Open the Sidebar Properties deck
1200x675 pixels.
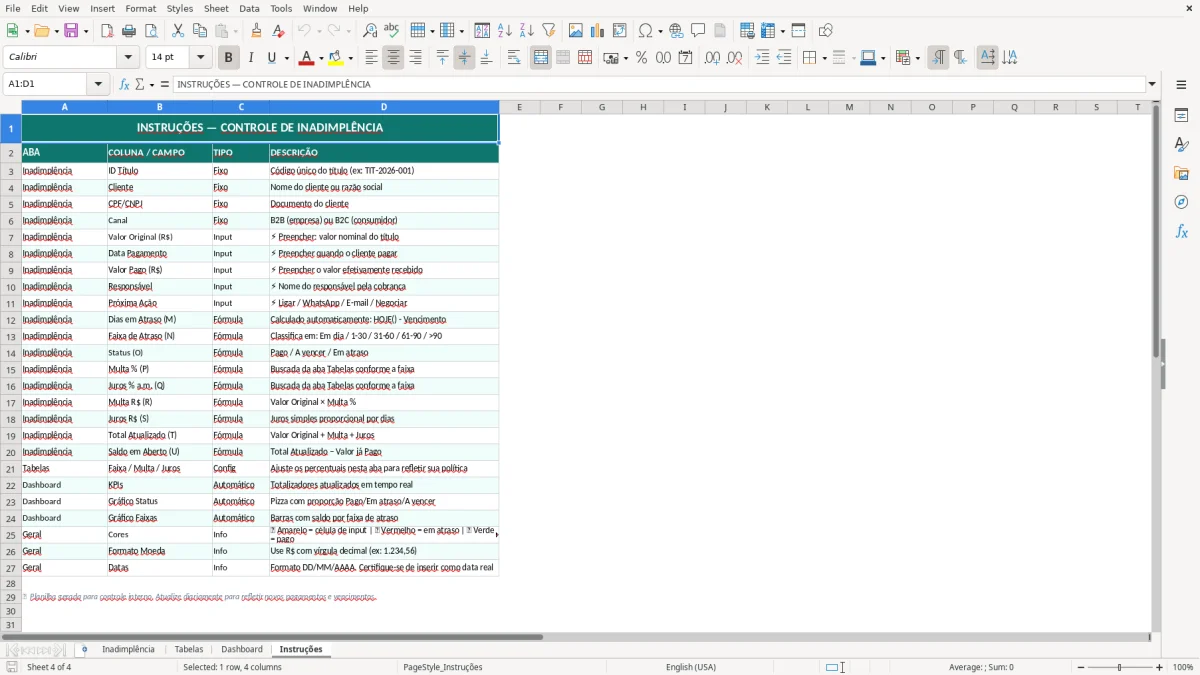[x=1181, y=116]
